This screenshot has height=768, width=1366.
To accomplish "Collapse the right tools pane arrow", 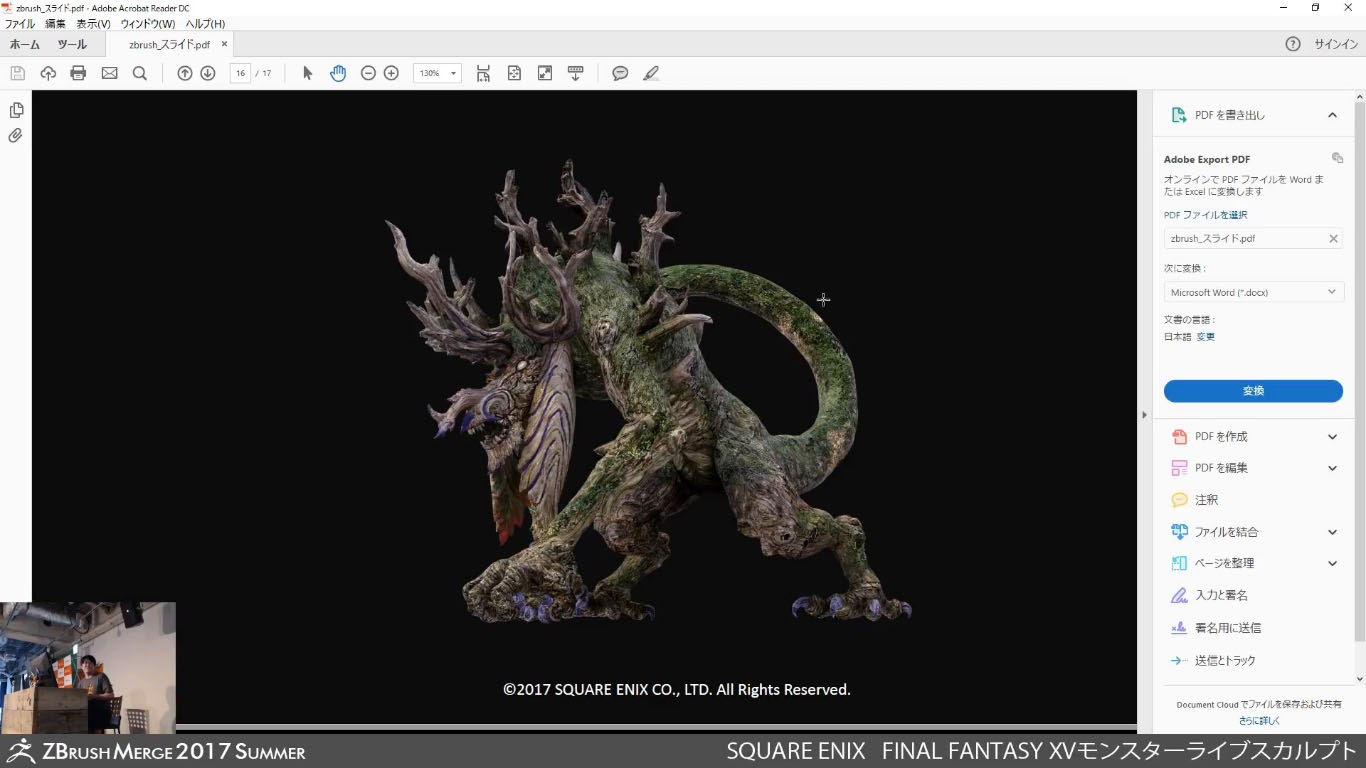I will [x=1144, y=414].
